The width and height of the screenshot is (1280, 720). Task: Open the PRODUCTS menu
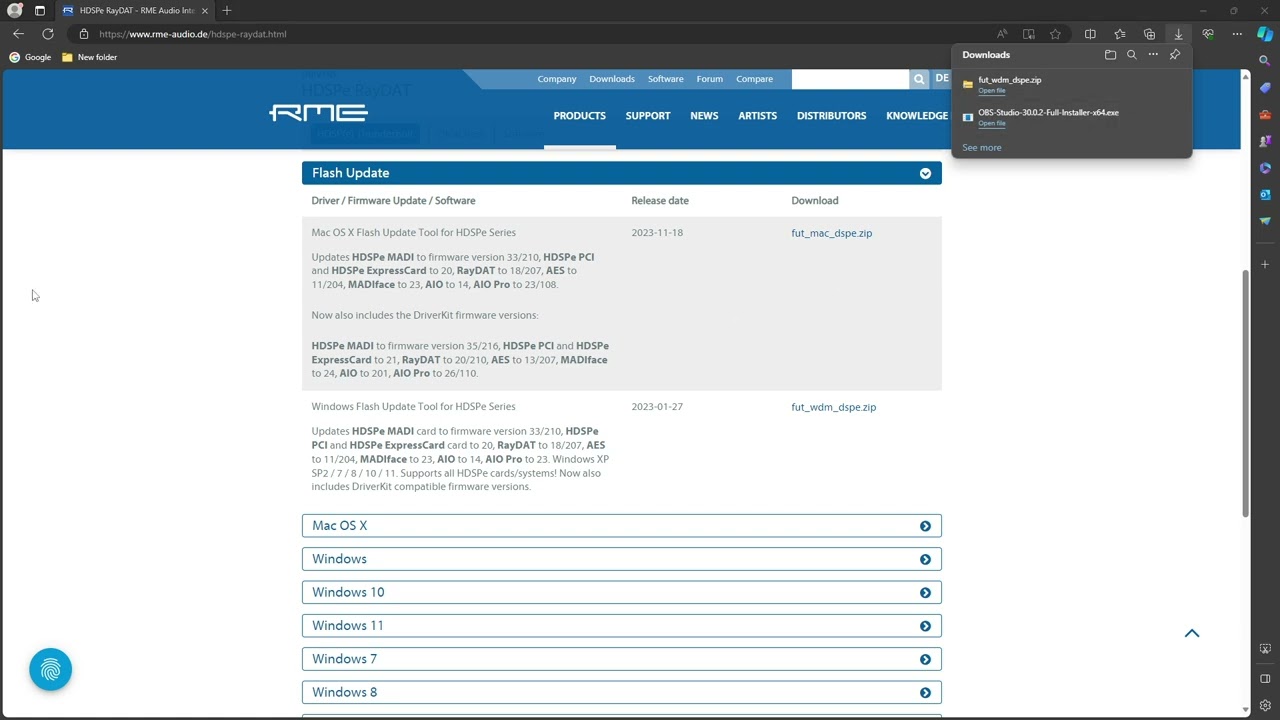[580, 116]
